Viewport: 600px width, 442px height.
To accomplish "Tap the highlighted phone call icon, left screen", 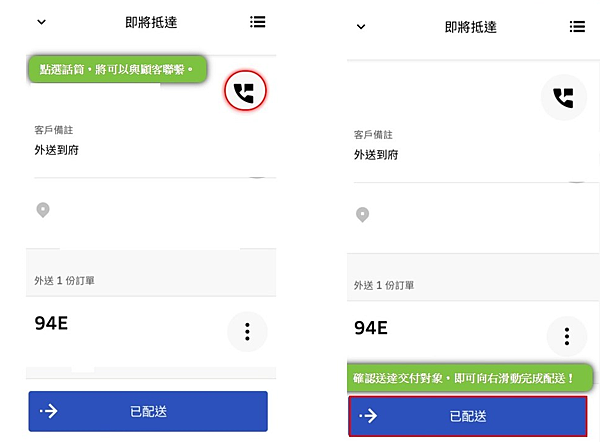I will [245, 91].
